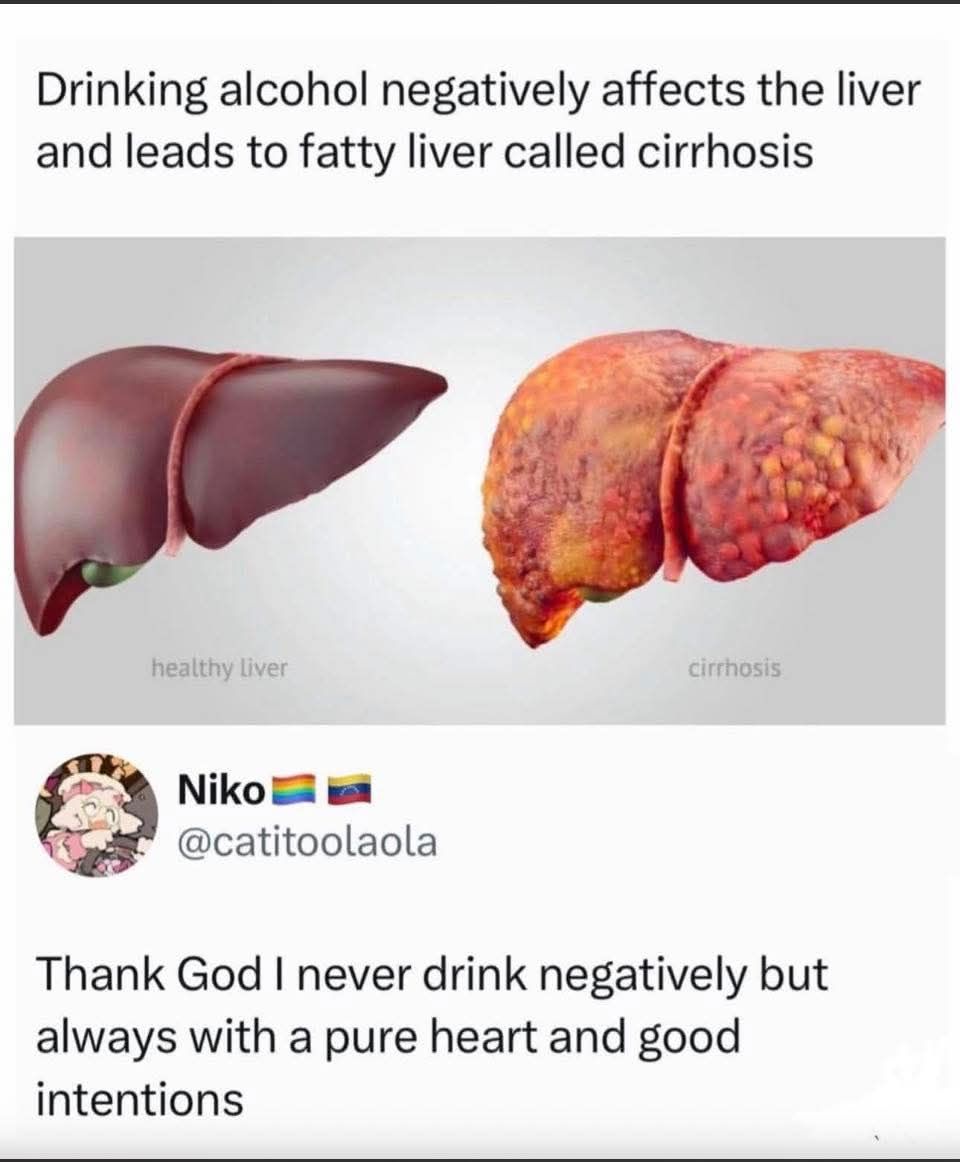Viewport: 960px width, 1162px height.
Task: Click the rainbow pride flag emoji
Action: tap(290, 791)
